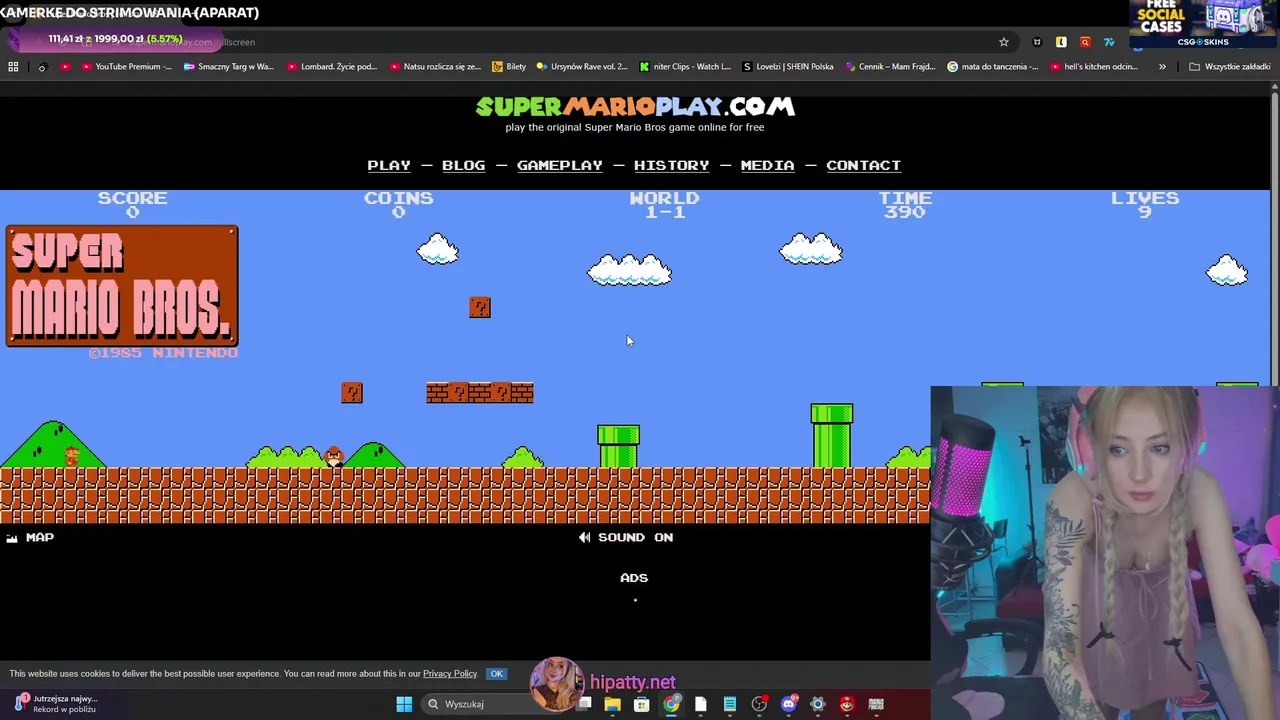
Task: Click the COINS 0 counter
Action: click(398, 204)
